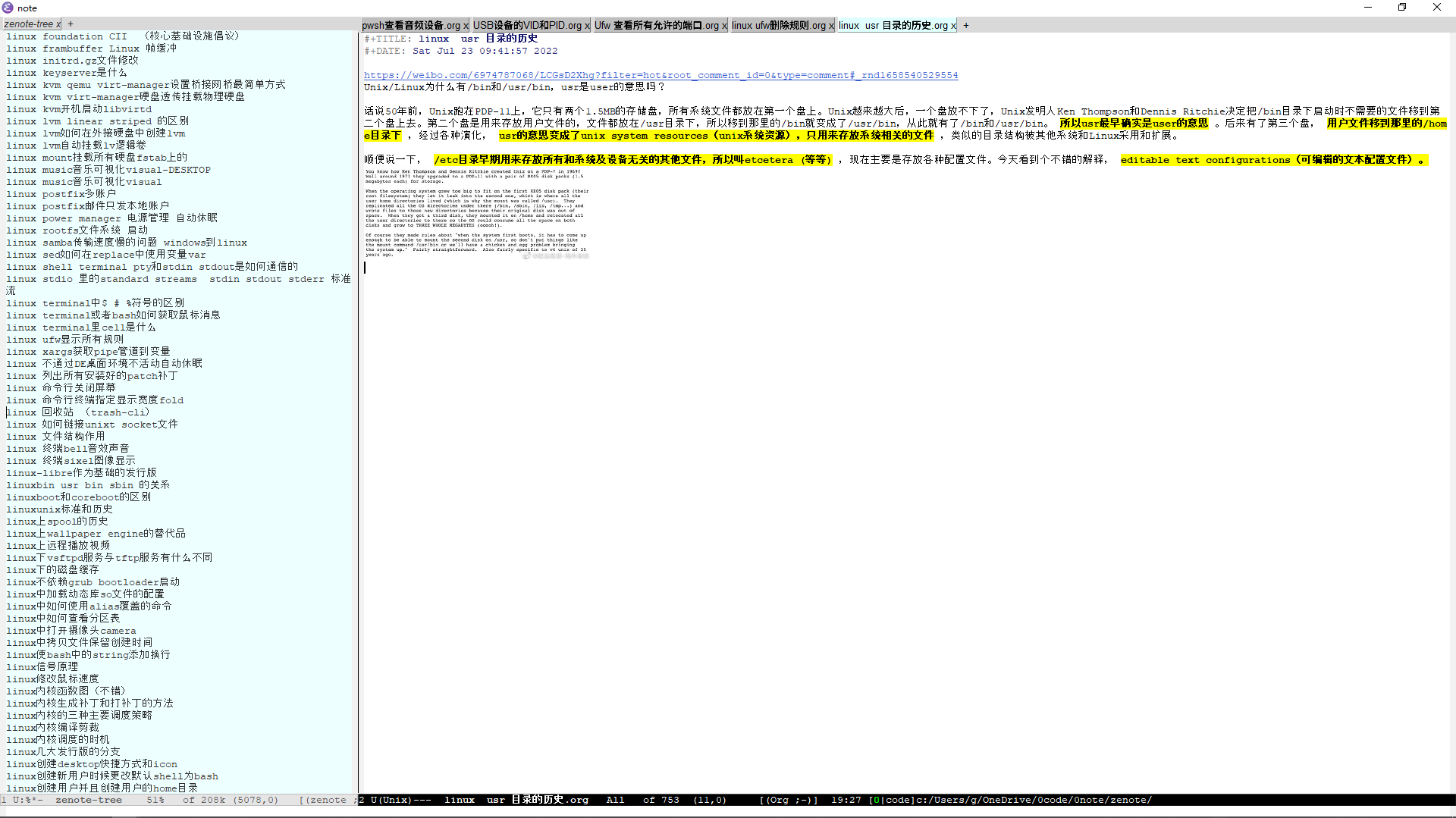
Task: Click the Emacs app icon in title bar
Action: [8, 8]
